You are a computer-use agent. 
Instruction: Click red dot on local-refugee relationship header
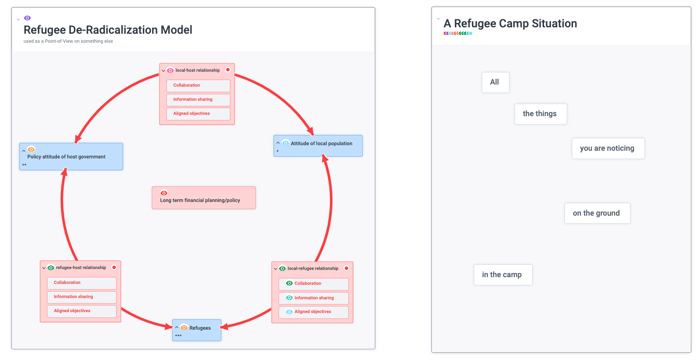pyautogui.click(x=346, y=268)
